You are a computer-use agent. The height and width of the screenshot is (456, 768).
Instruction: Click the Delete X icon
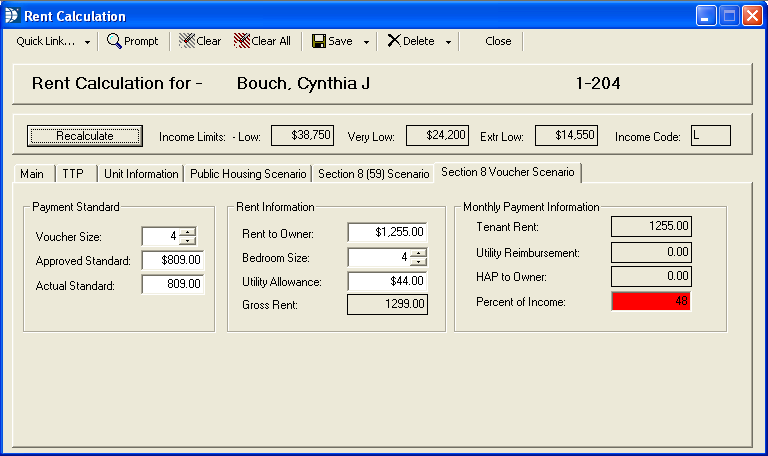394,41
